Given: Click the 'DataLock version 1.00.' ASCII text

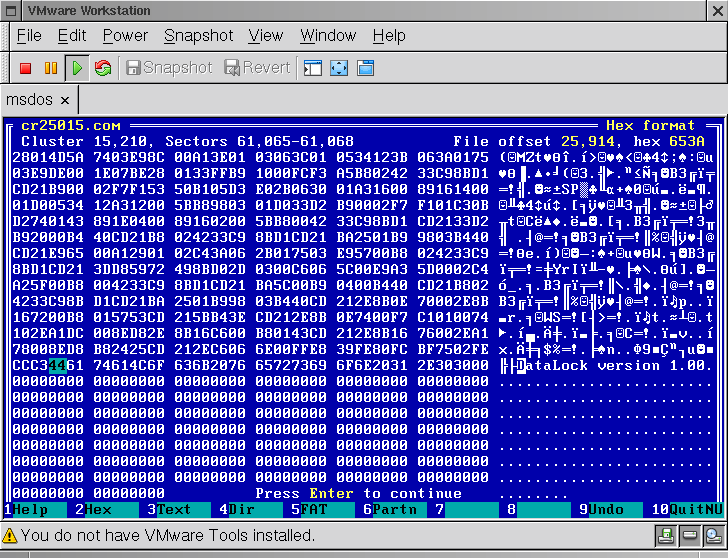Looking at the screenshot, I should pos(614,365).
